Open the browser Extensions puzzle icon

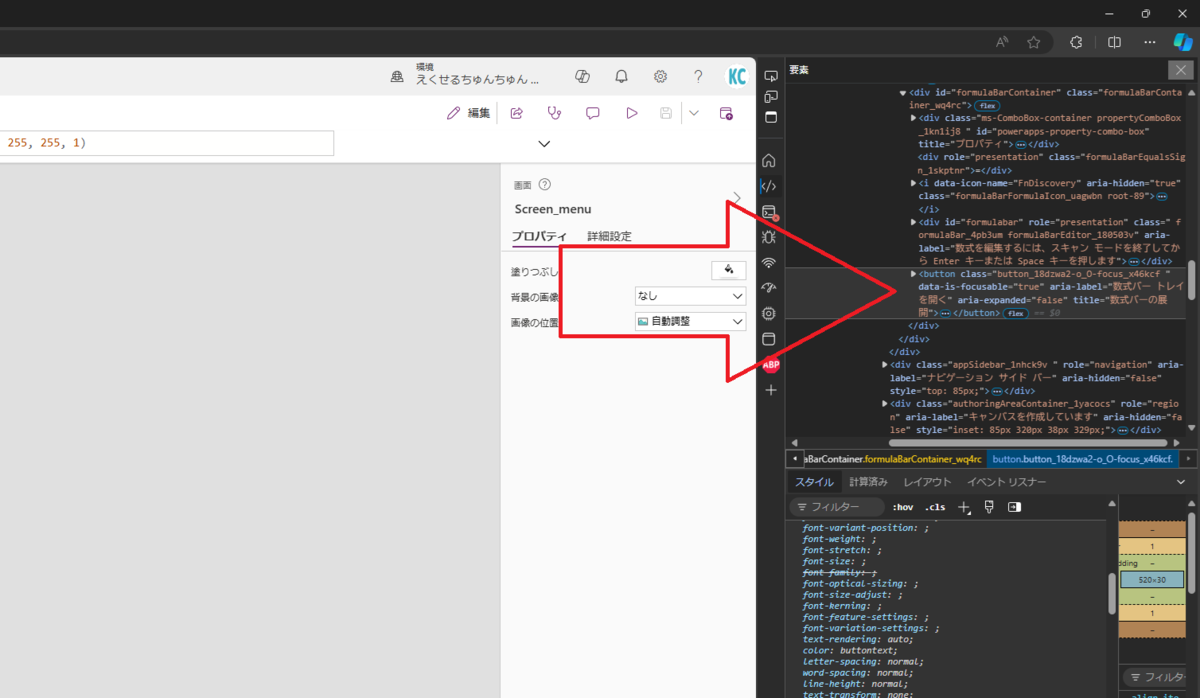point(1077,42)
